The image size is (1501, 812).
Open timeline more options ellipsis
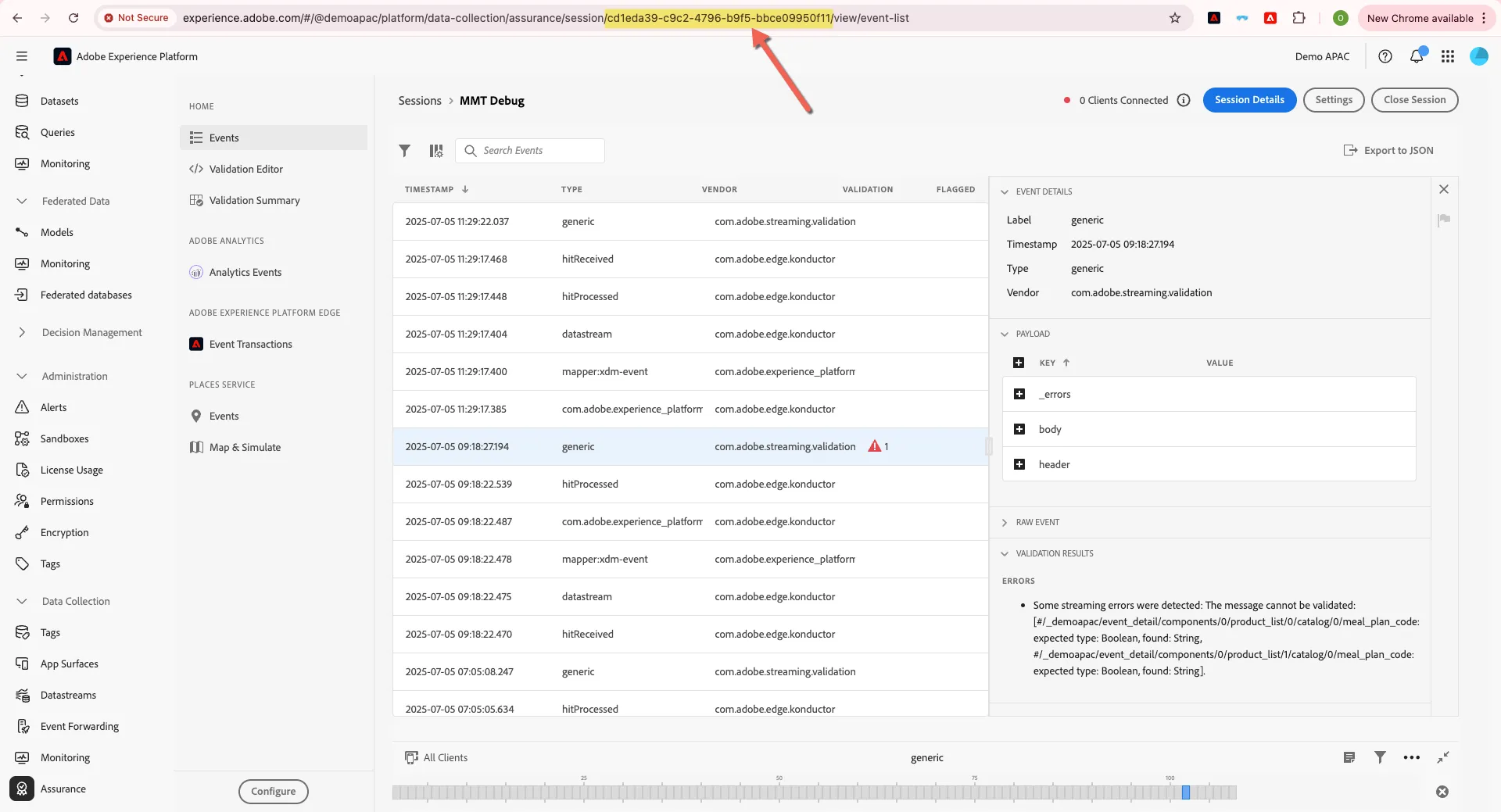point(1412,757)
